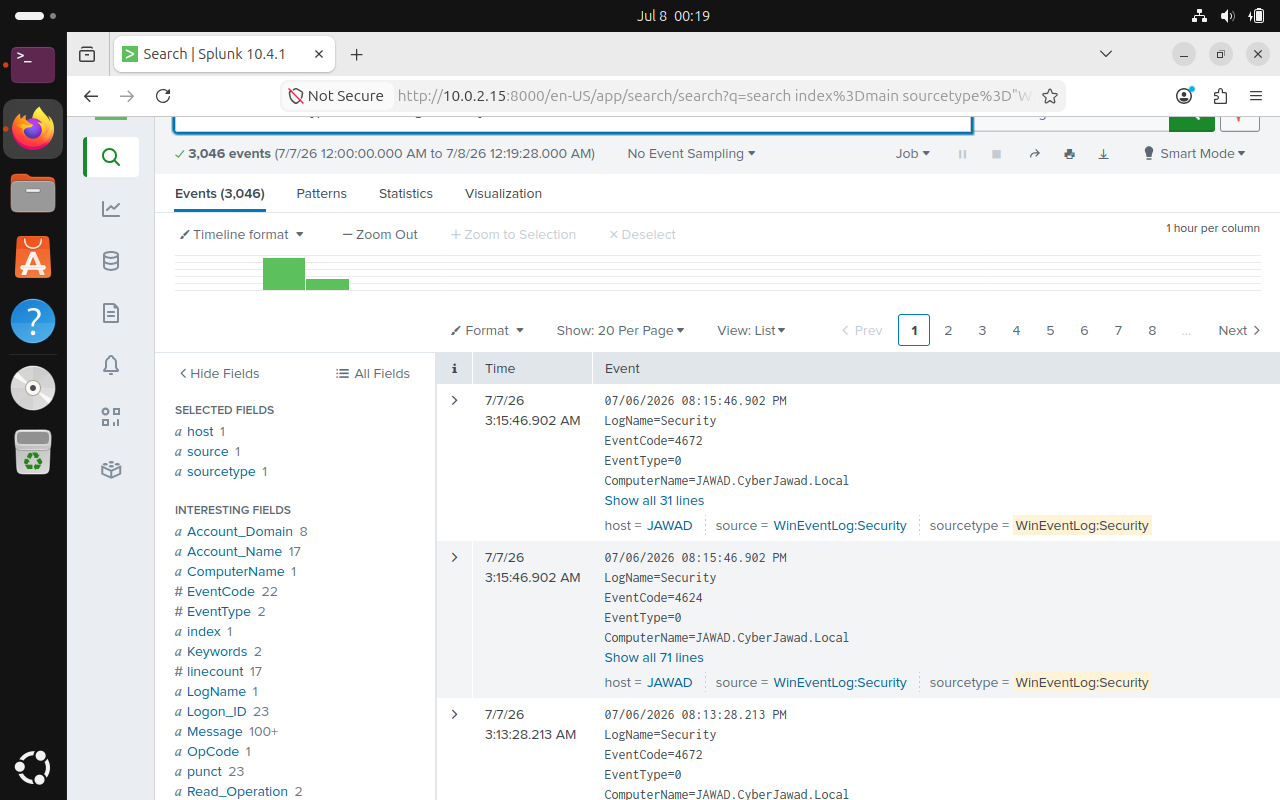Select the tall green timeline bar
Screen dimensions: 1280x800
click(284, 274)
